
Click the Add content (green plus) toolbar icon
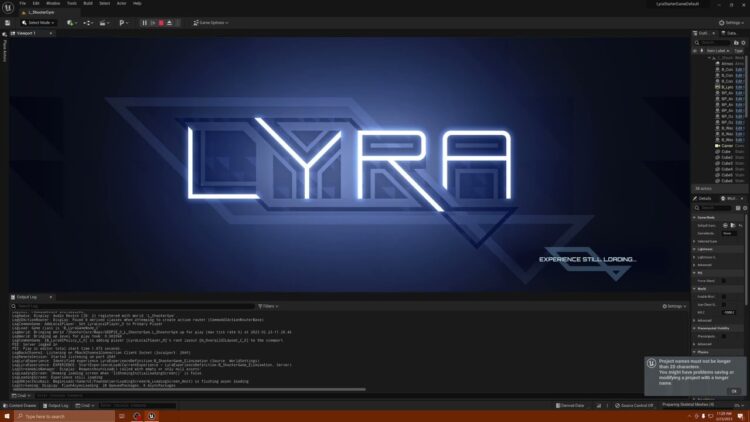(71, 22)
